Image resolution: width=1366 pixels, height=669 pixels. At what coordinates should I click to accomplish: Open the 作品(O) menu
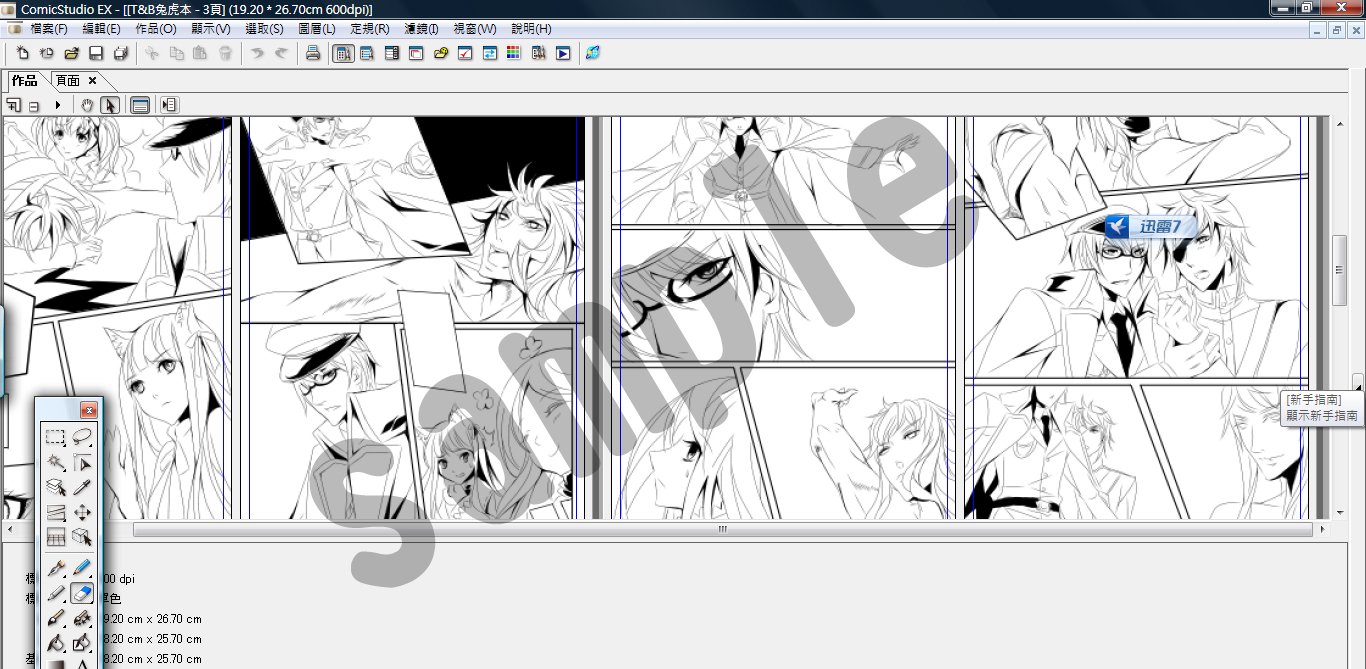point(156,29)
